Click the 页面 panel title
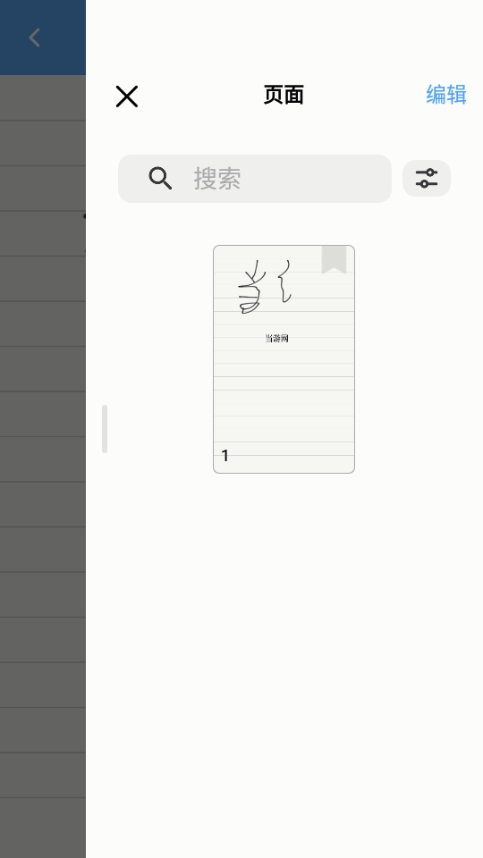The height and width of the screenshot is (858, 483). (283, 95)
